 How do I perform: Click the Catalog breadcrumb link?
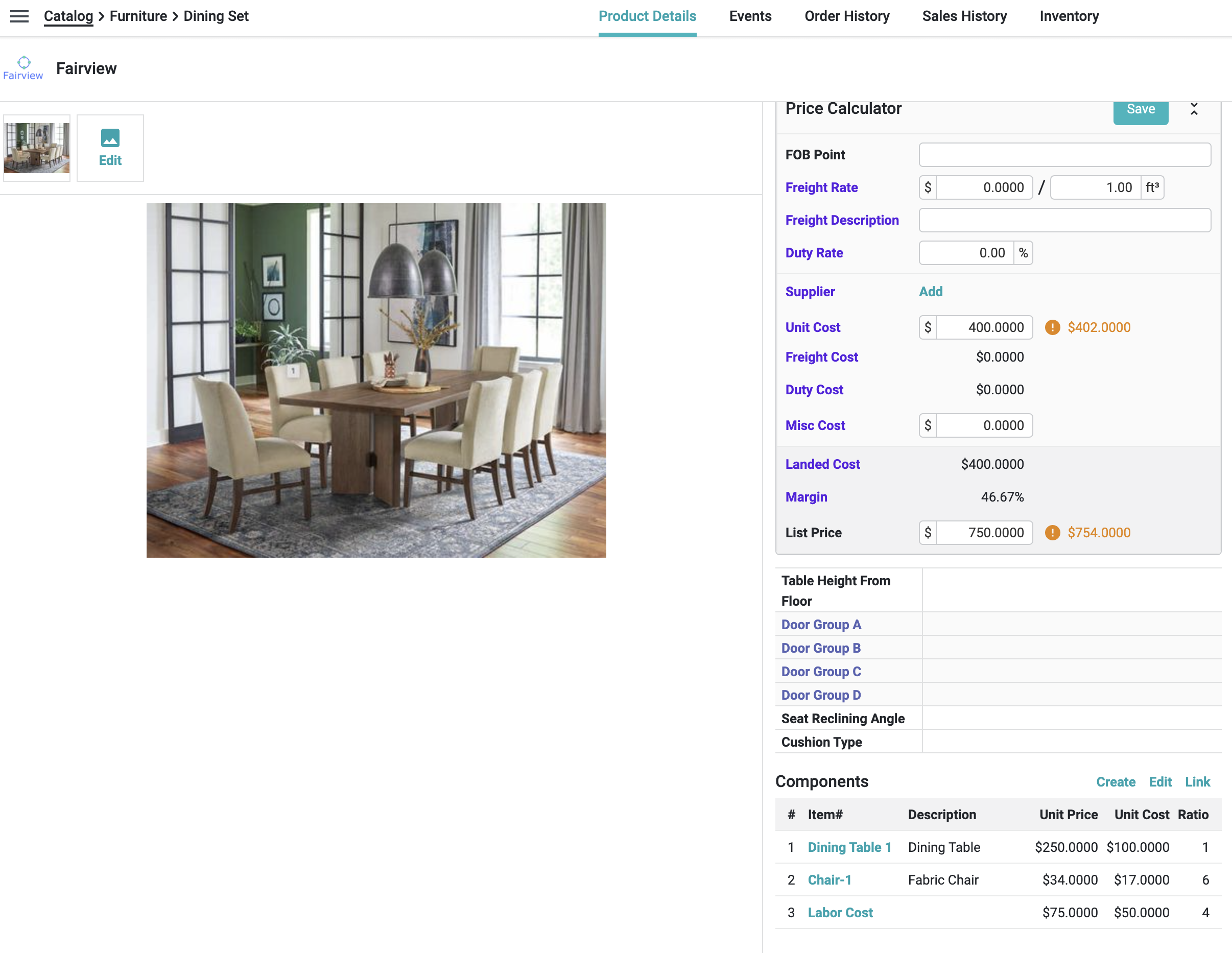68,16
